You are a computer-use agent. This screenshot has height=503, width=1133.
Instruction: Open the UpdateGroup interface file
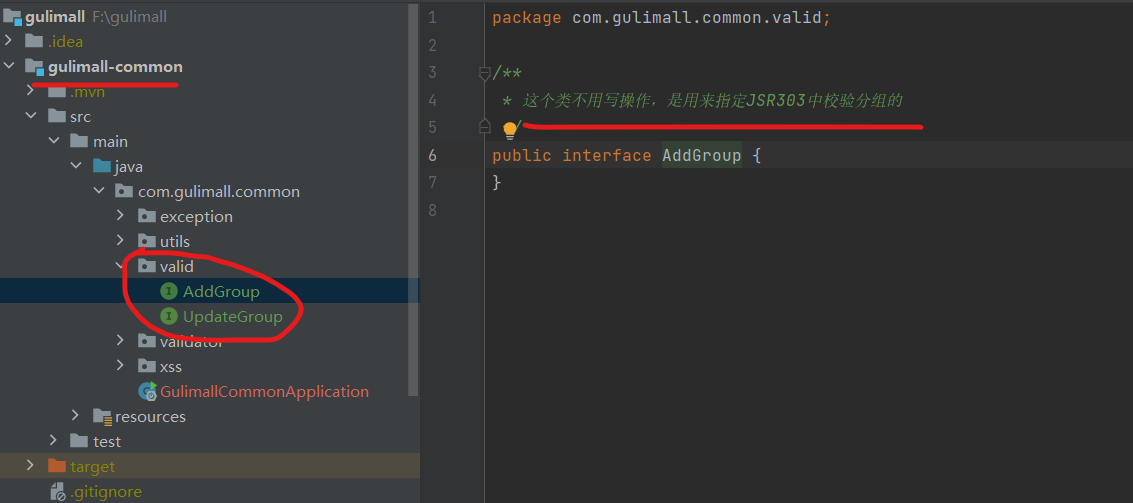(233, 317)
